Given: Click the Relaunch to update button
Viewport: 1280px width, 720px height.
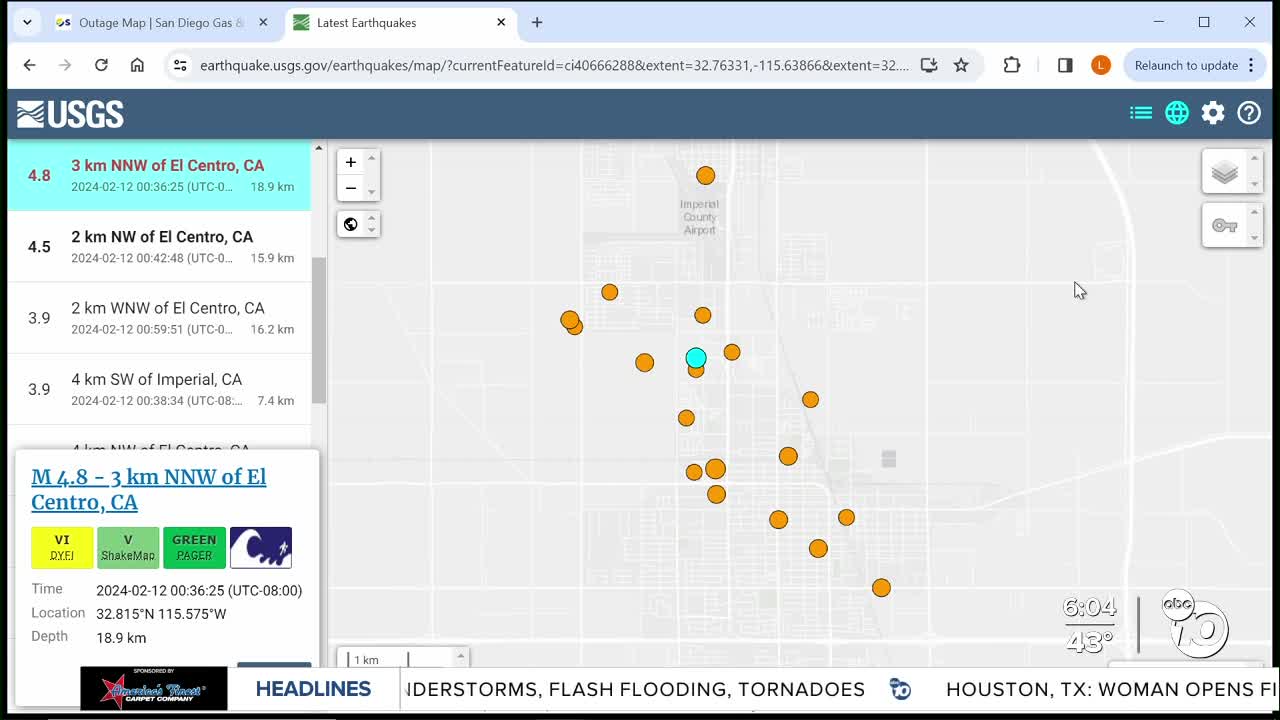Looking at the screenshot, I should (x=1186, y=65).
